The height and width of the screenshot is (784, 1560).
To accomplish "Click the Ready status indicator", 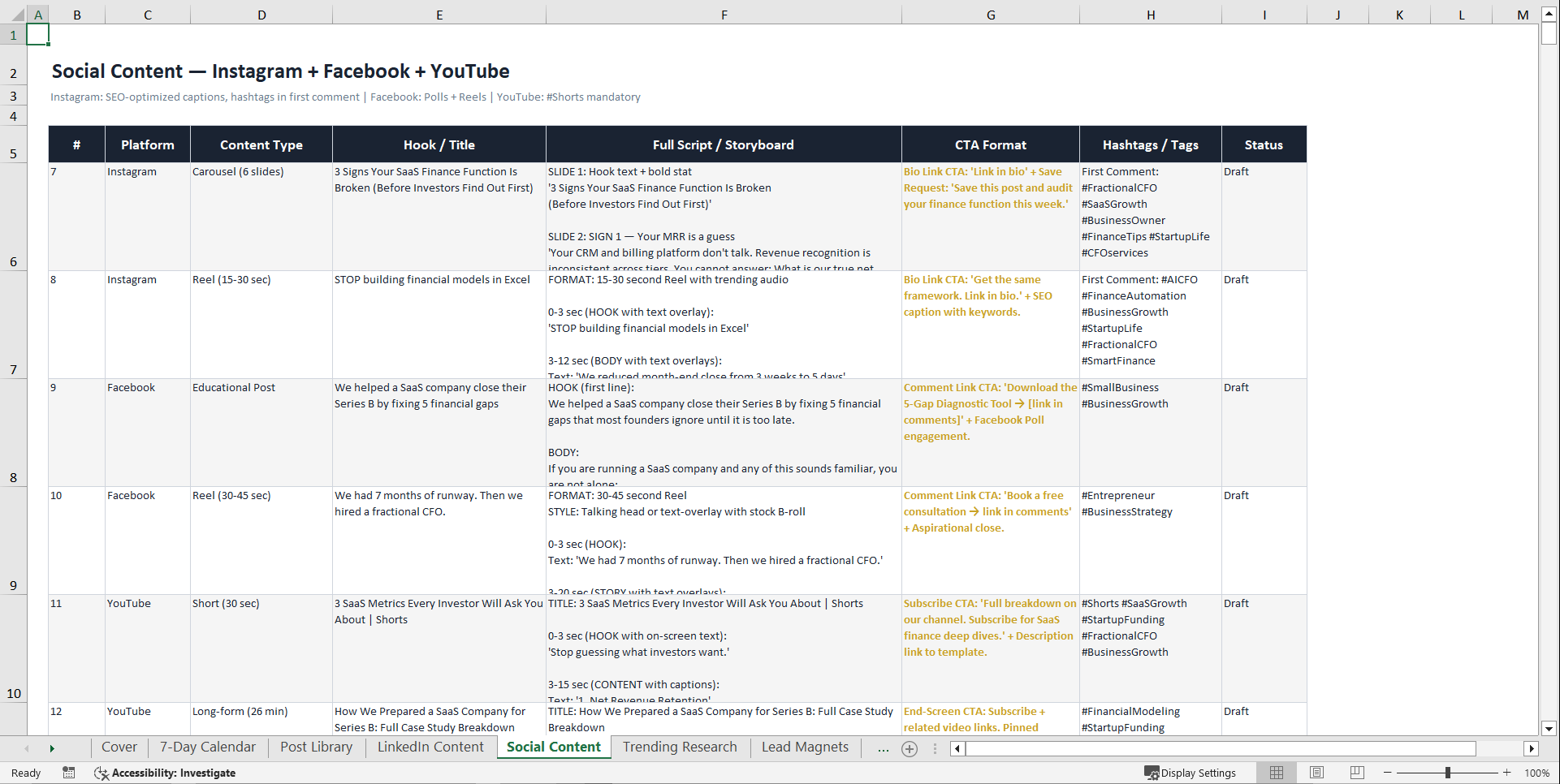I will [x=26, y=773].
